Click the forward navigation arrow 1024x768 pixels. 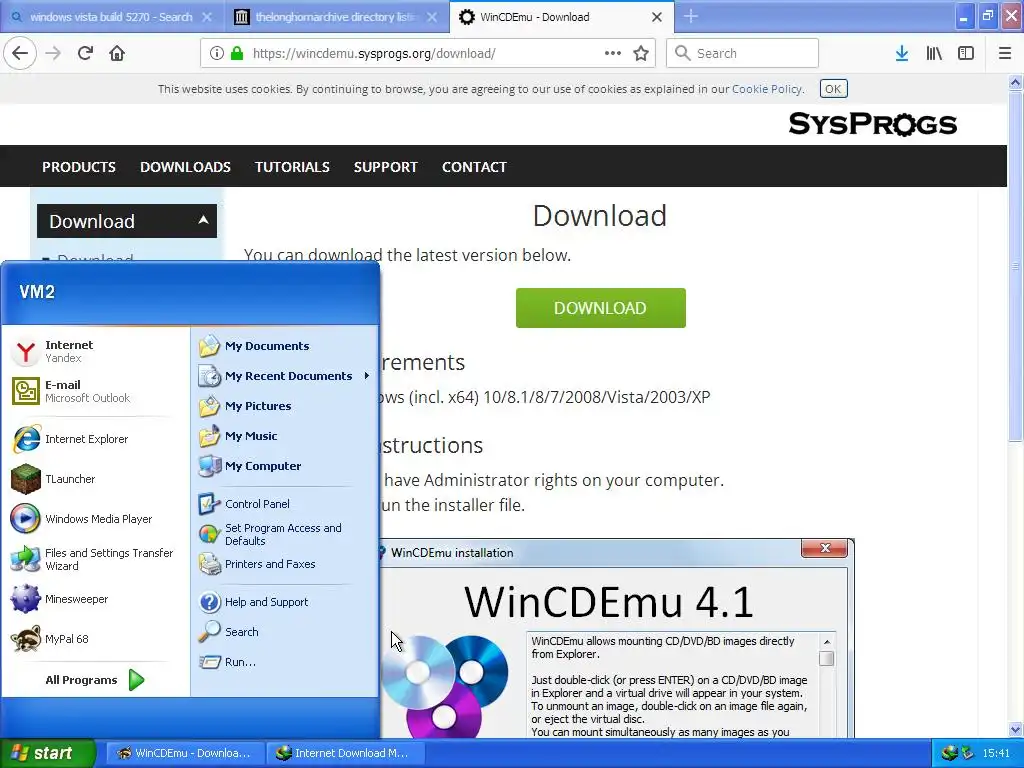[53, 53]
